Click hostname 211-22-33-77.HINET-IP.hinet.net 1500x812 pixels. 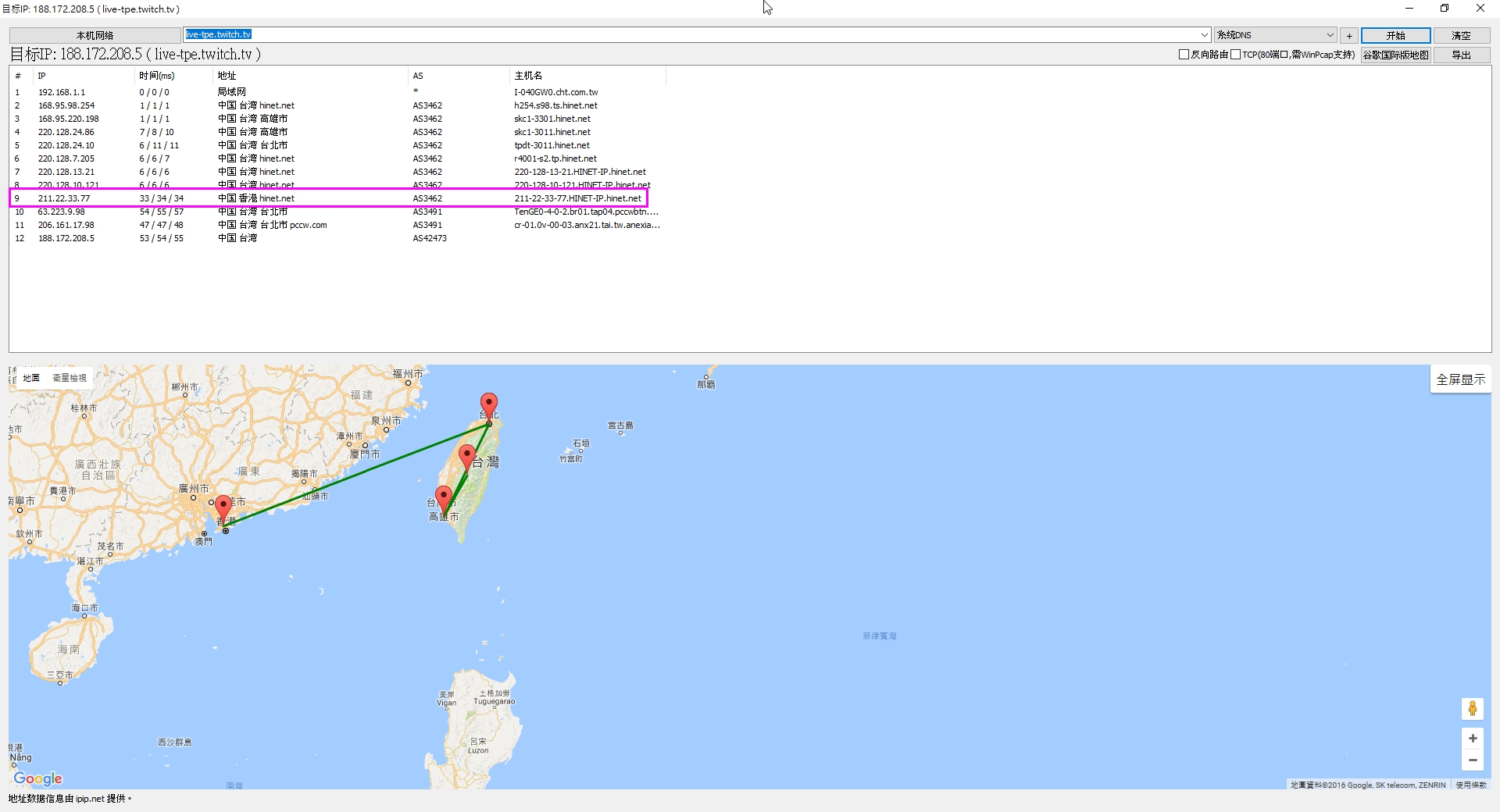578,198
